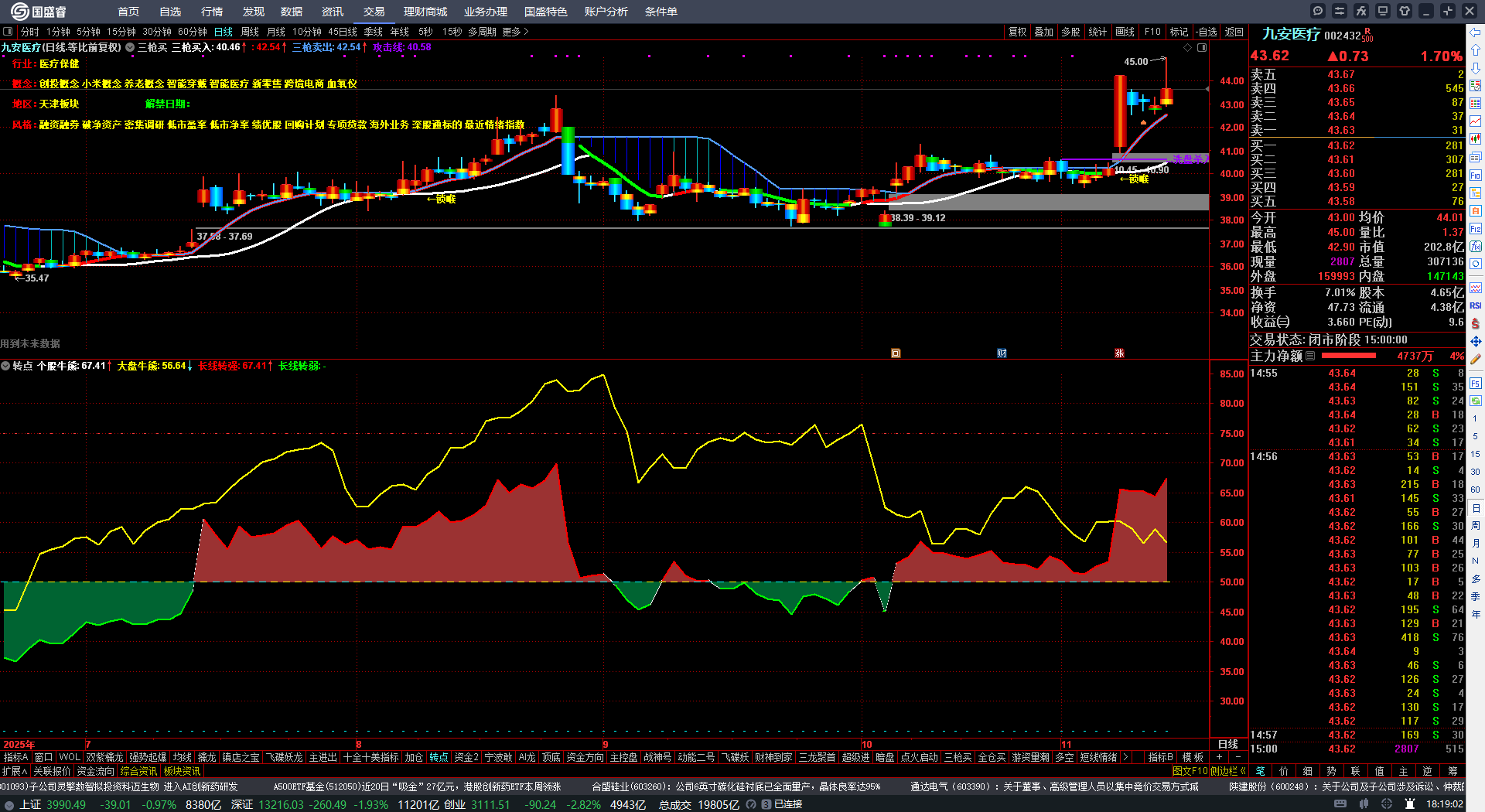
Task: Click the monitor display icon in title bar
Action: click(1383, 11)
